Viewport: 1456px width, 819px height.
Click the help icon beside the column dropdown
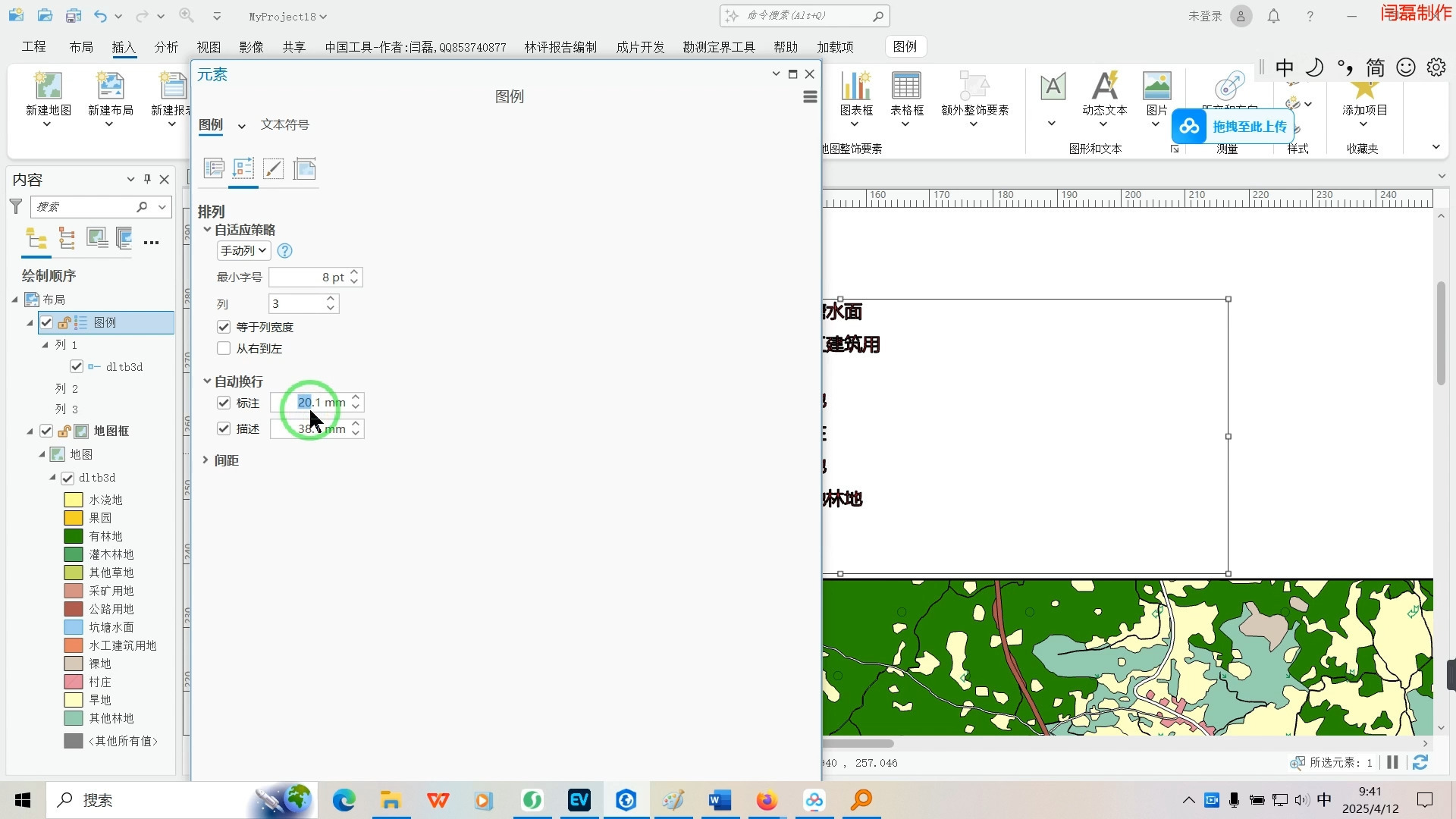[x=284, y=250]
